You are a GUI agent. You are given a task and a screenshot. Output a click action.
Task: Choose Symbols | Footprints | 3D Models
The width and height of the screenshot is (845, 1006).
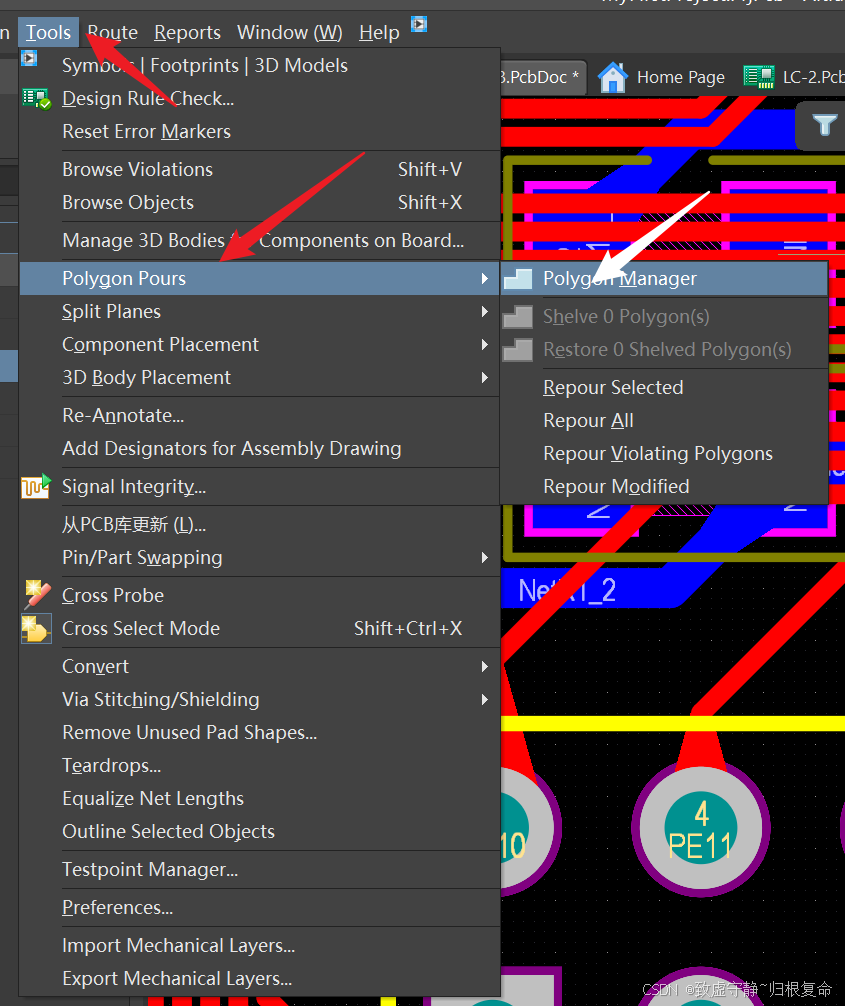click(x=260, y=65)
